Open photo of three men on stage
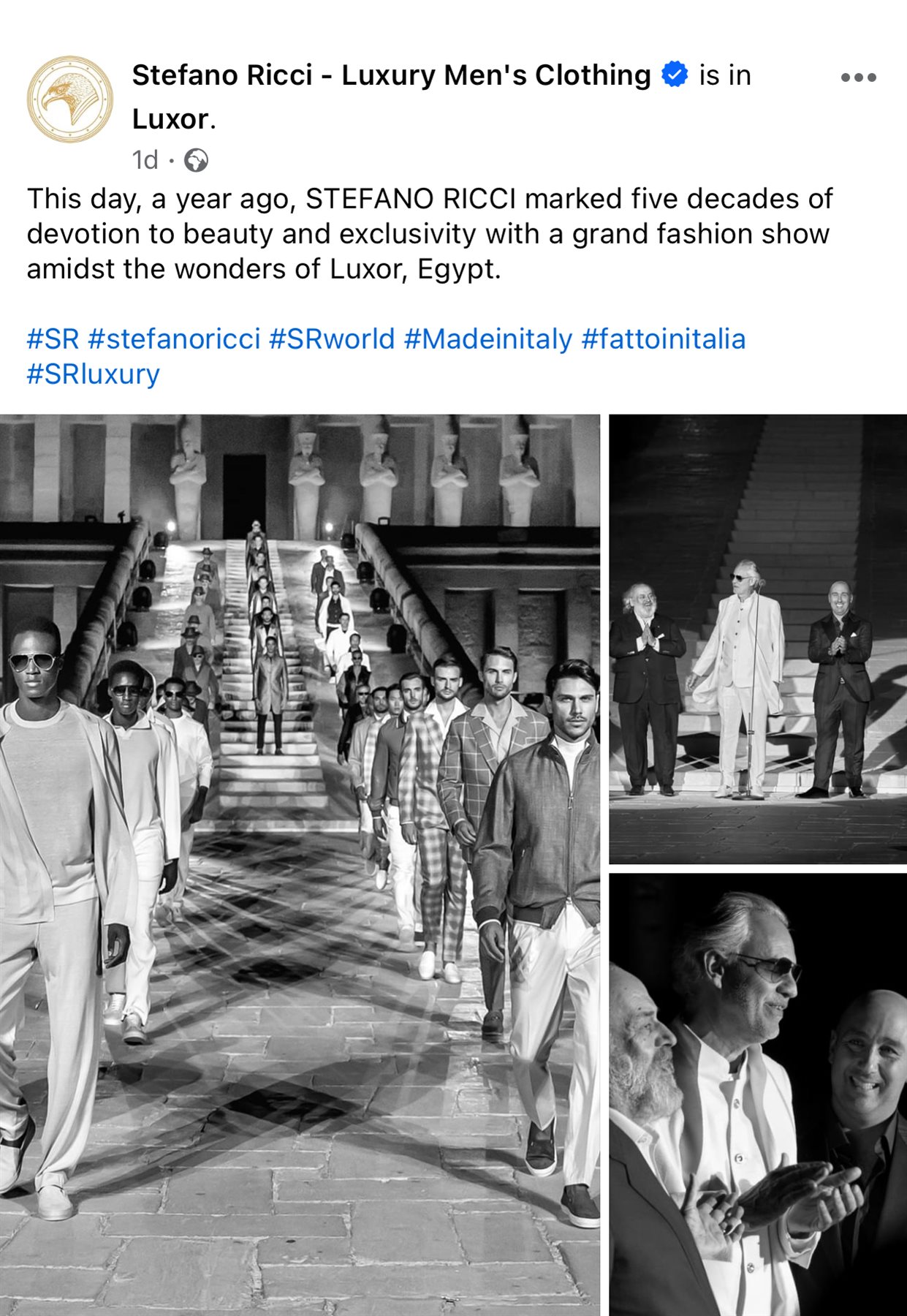Image resolution: width=907 pixels, height=1316 pixels. click(758, 639)
